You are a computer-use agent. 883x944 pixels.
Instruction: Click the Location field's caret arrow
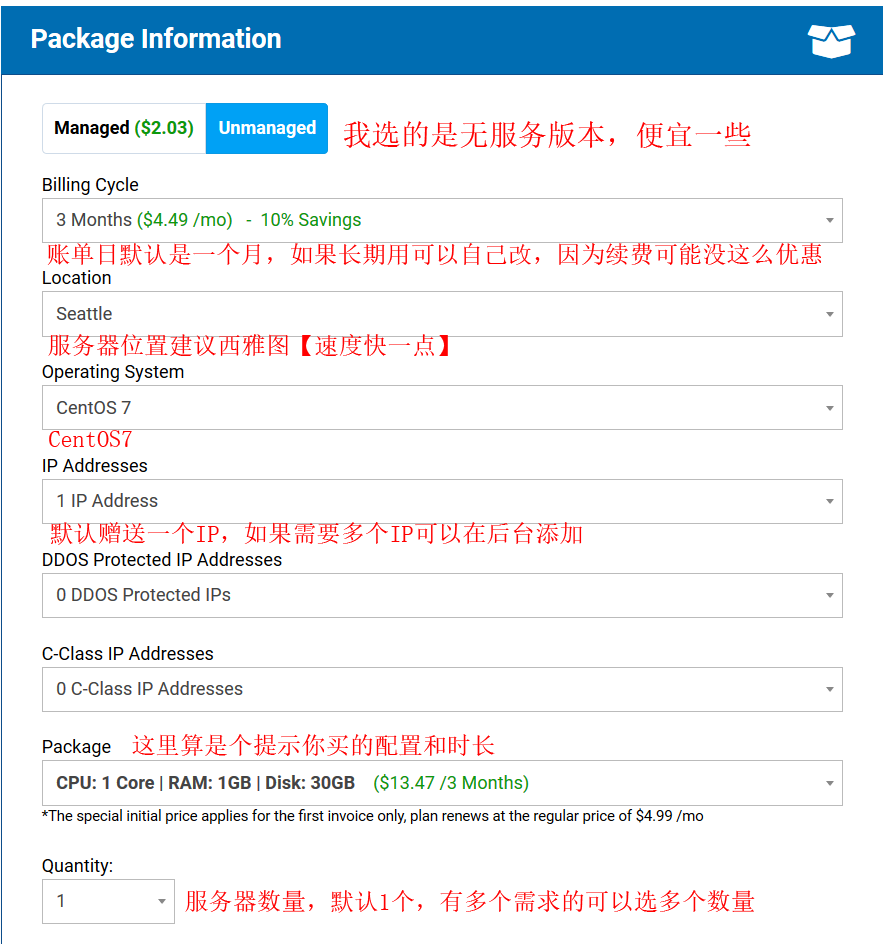(x=829, y=315)
